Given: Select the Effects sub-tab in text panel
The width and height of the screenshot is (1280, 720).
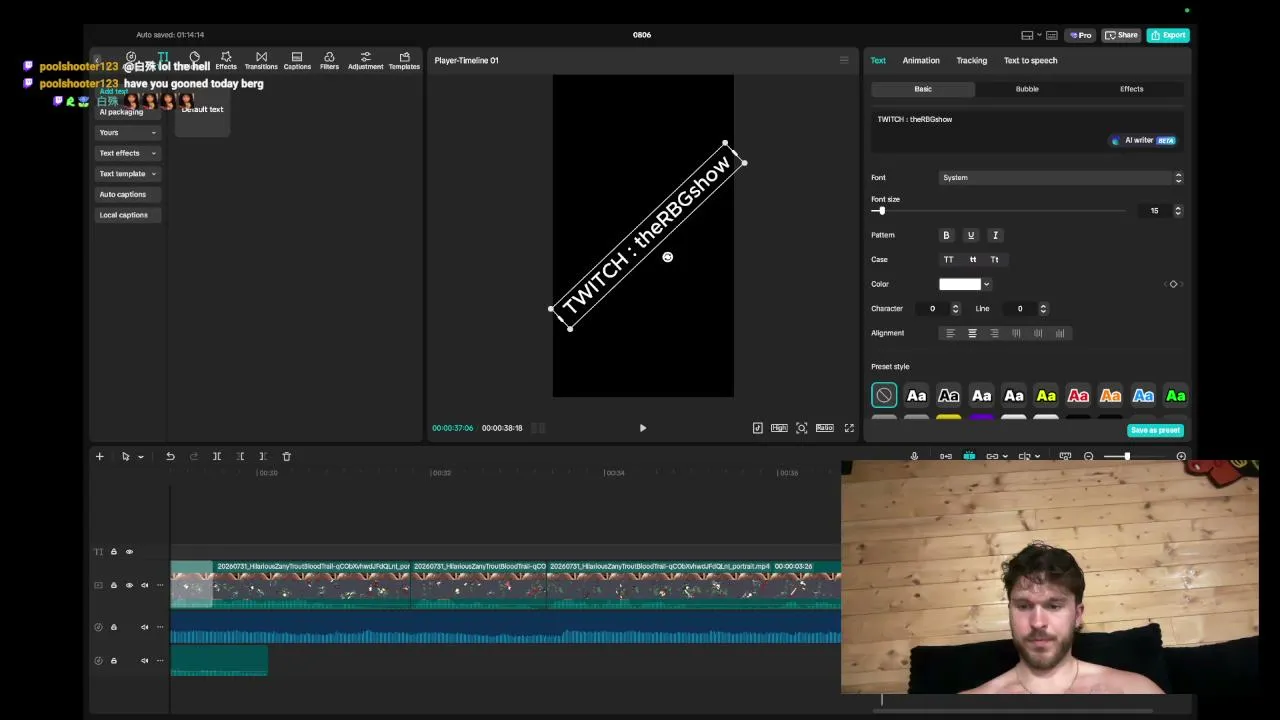Looking at the screenshot, I should pos(1131,89).
